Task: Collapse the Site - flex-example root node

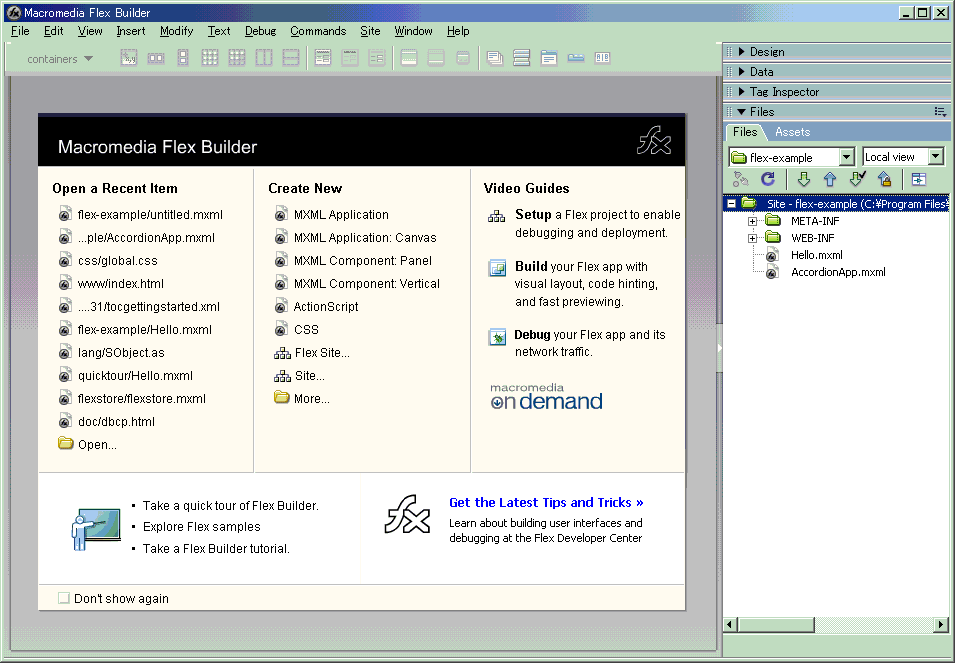Action: click(731, 204)
